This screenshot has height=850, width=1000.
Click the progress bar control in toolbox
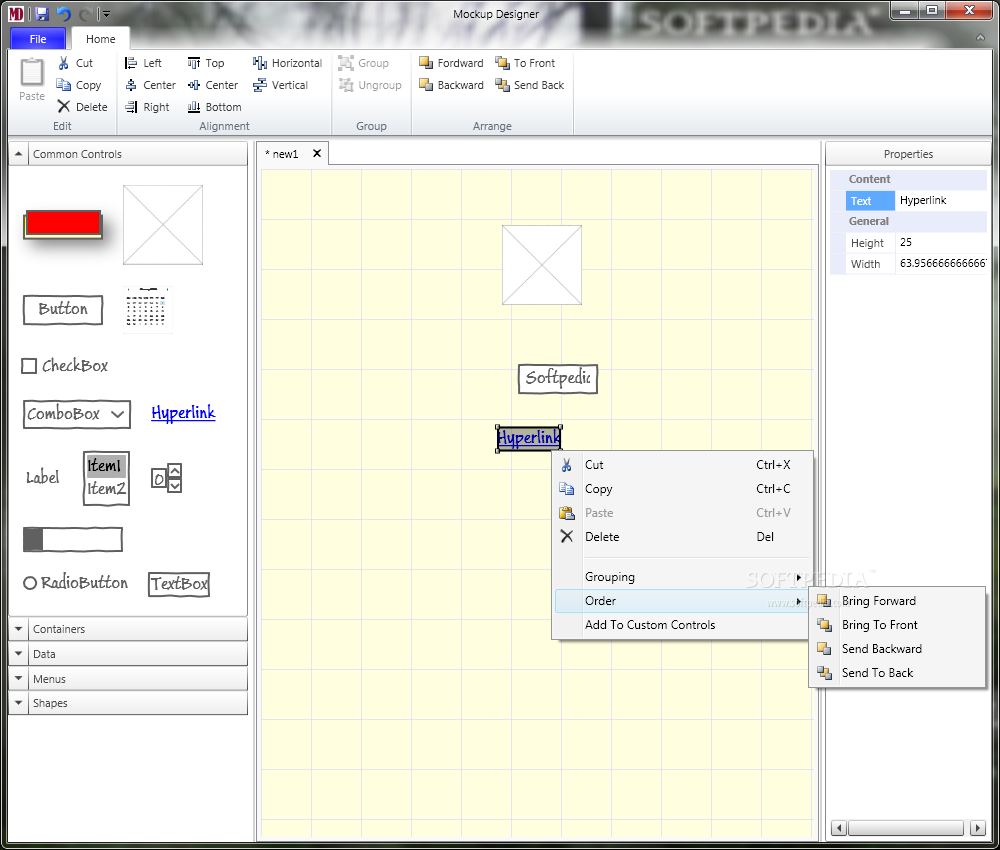click(73, 539)
